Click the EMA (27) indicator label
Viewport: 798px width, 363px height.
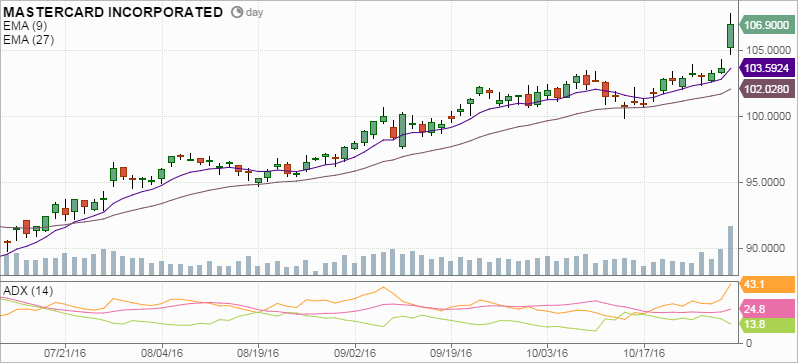[28, 40]
